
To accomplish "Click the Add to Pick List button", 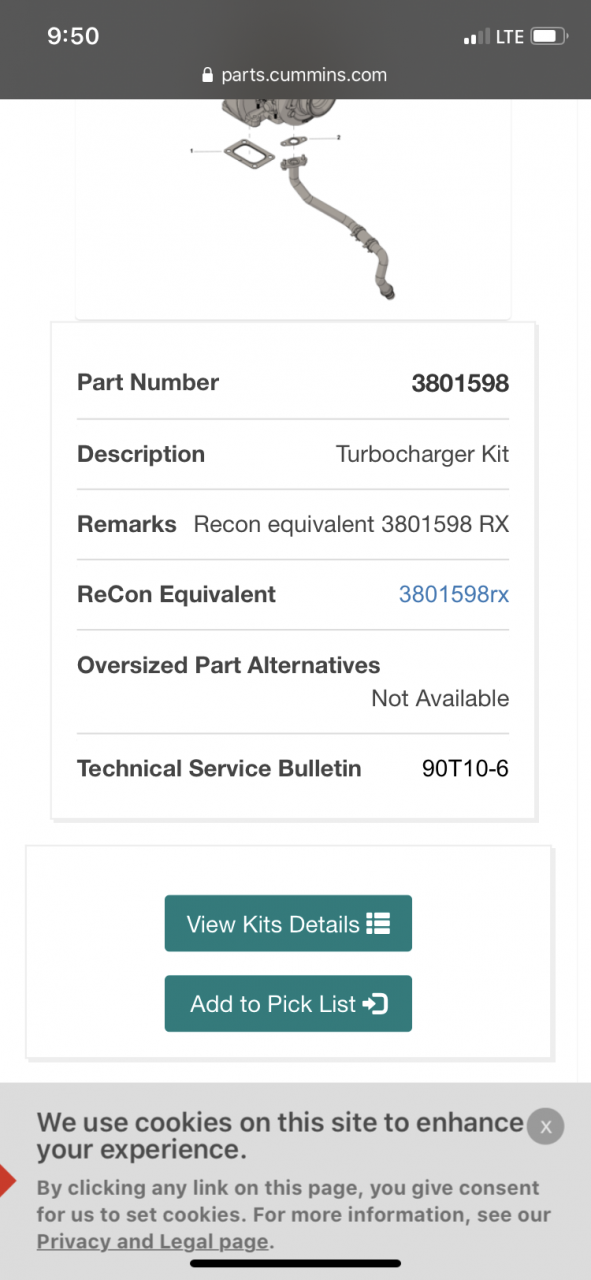I will pos(288,1003).
